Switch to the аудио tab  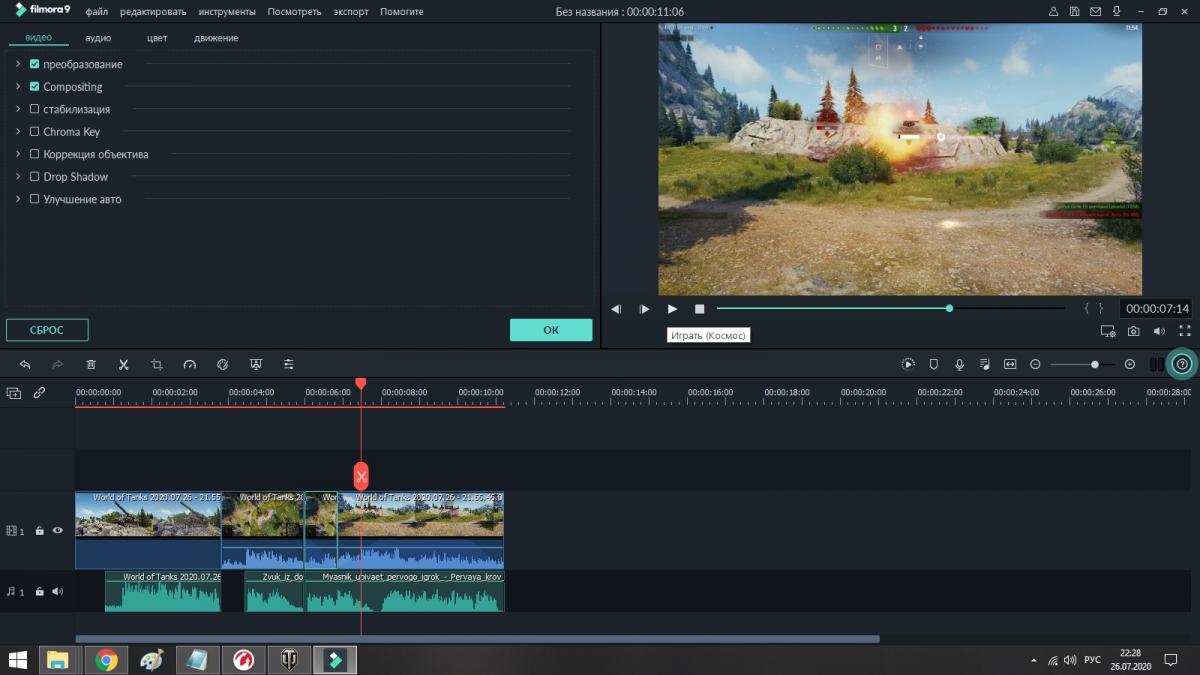98,38
